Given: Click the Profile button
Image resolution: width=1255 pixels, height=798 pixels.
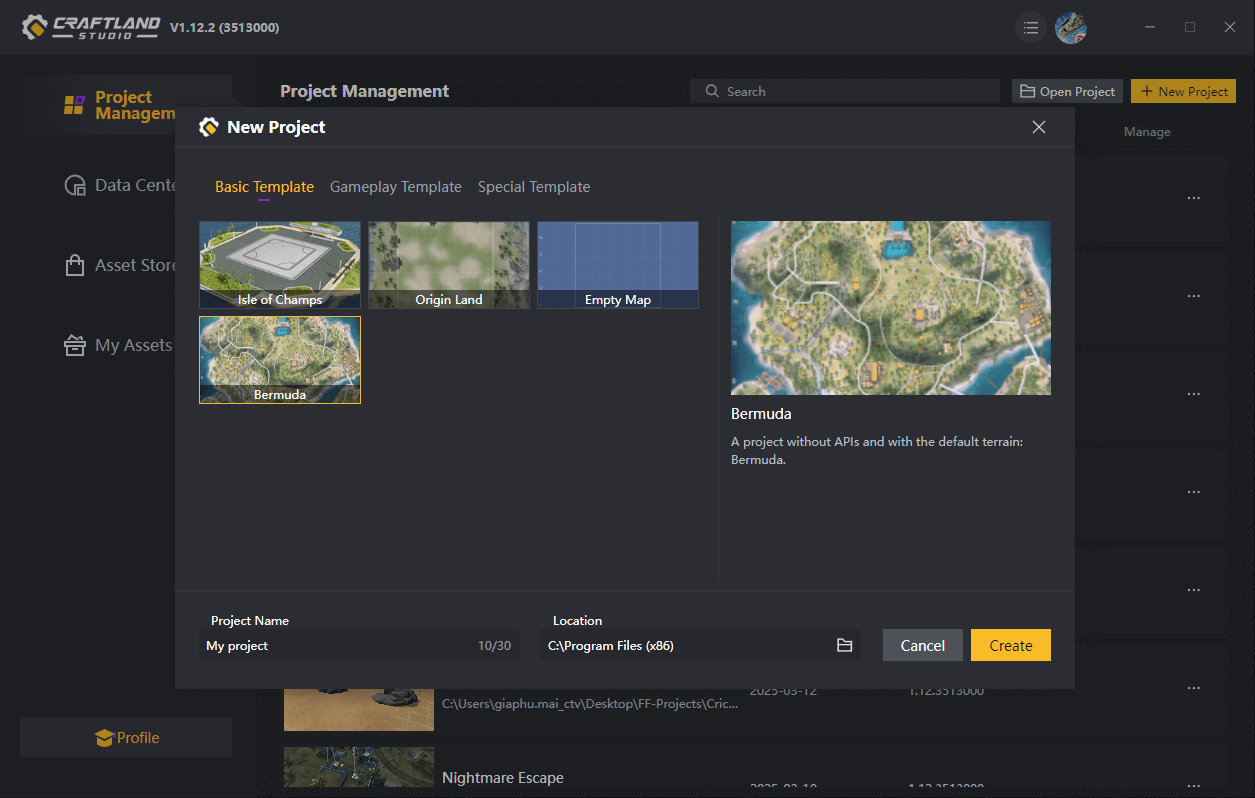Looking at the screenshot, I should [126, 737].
